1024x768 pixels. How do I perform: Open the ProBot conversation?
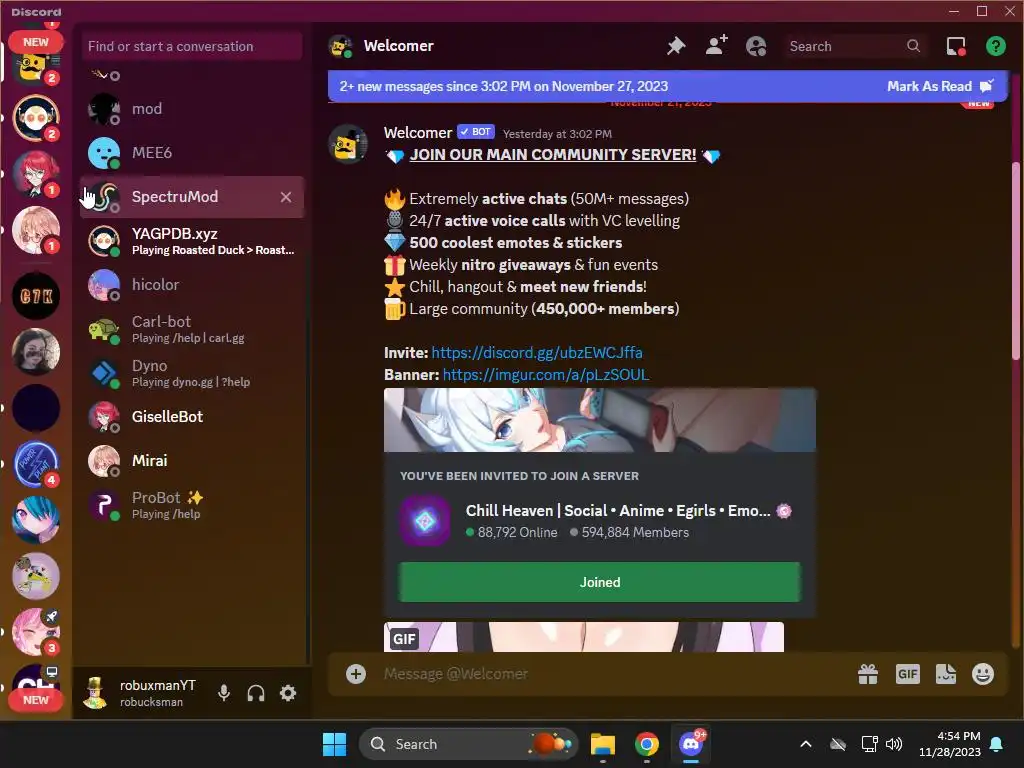coord(192,505)
